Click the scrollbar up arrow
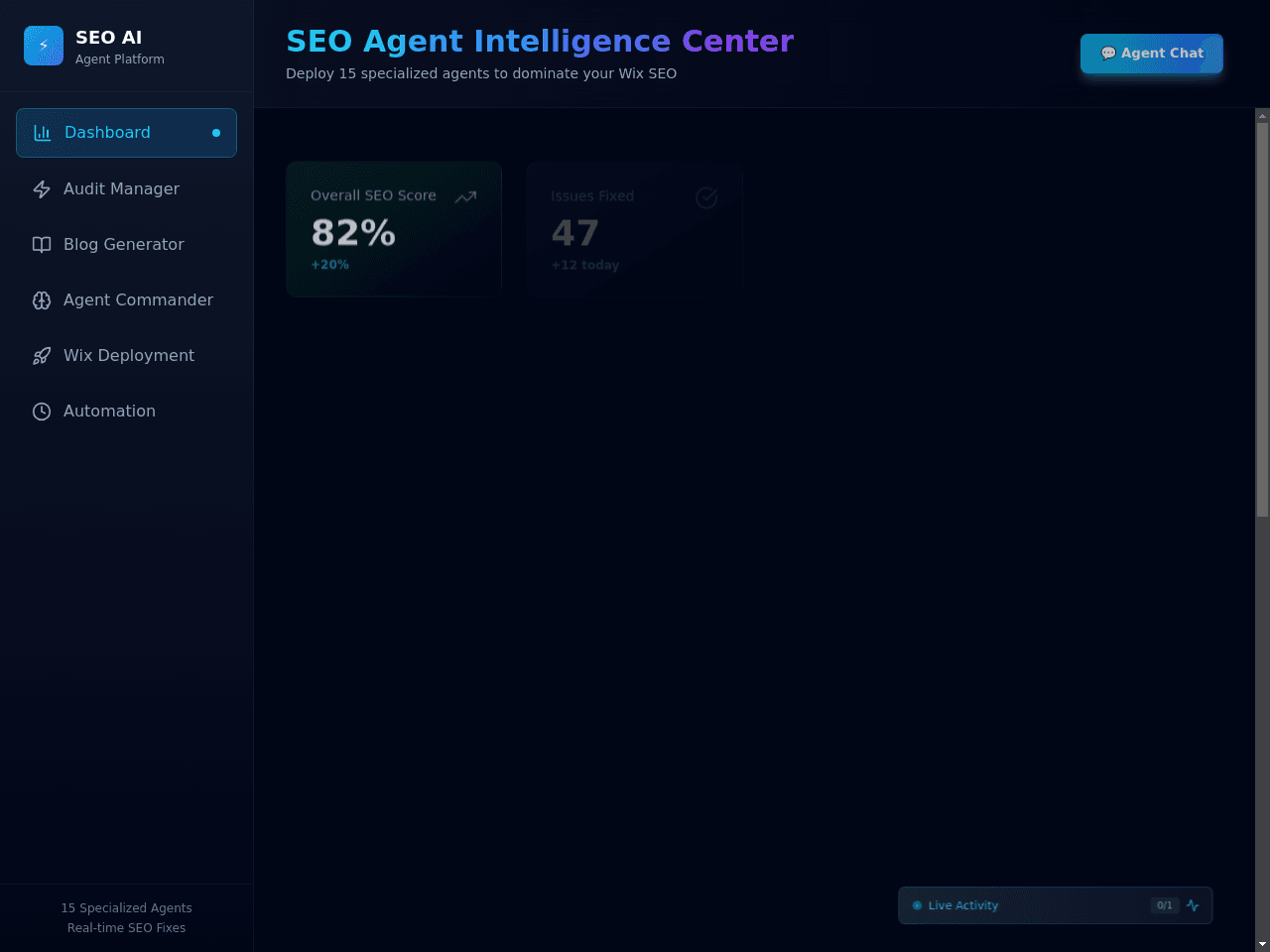This screenshot has width=1270, height=952. point(1262,115)
